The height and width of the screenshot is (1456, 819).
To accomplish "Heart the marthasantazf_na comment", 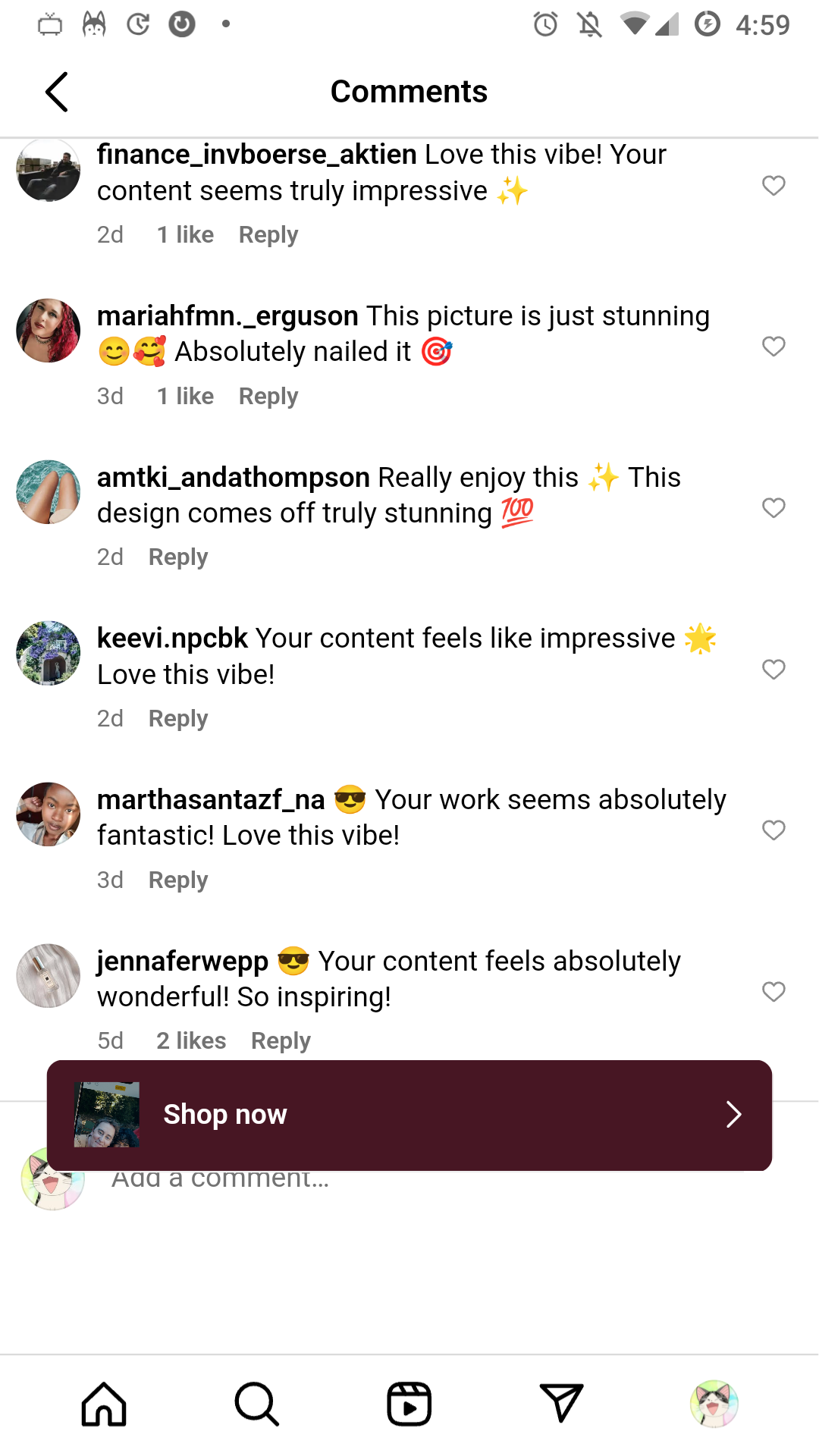I will point(773,830).
